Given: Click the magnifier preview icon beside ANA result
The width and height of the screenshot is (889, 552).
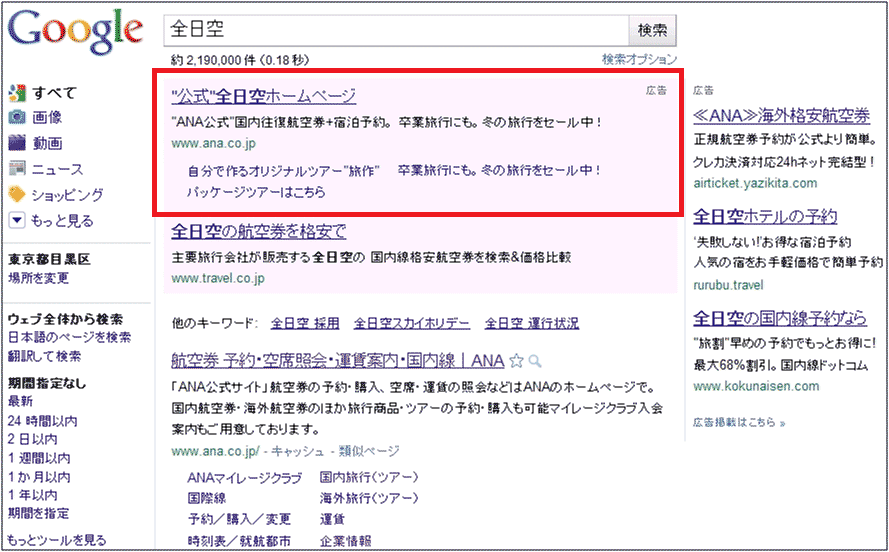Looking at the screenshot, I should pyautogui.click(x=535, y=360).
